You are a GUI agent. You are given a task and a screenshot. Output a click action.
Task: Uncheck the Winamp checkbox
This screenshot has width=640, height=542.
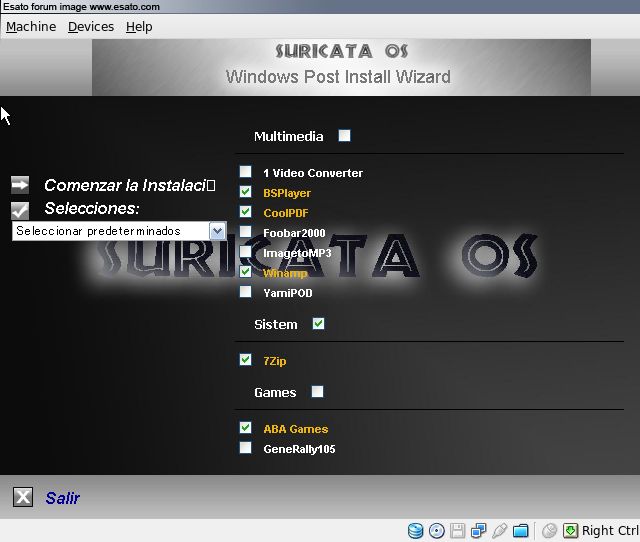[245, 271]
